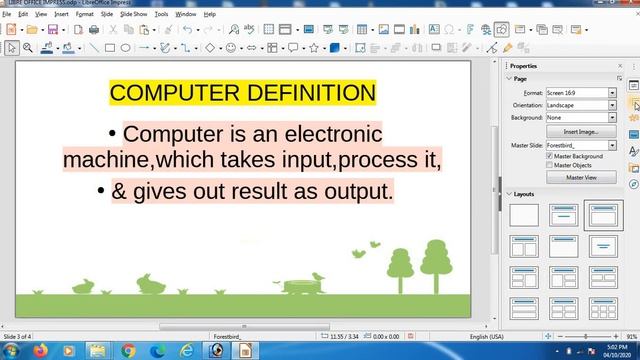Open the sidebar Navigator compass icon

[633, 184]
